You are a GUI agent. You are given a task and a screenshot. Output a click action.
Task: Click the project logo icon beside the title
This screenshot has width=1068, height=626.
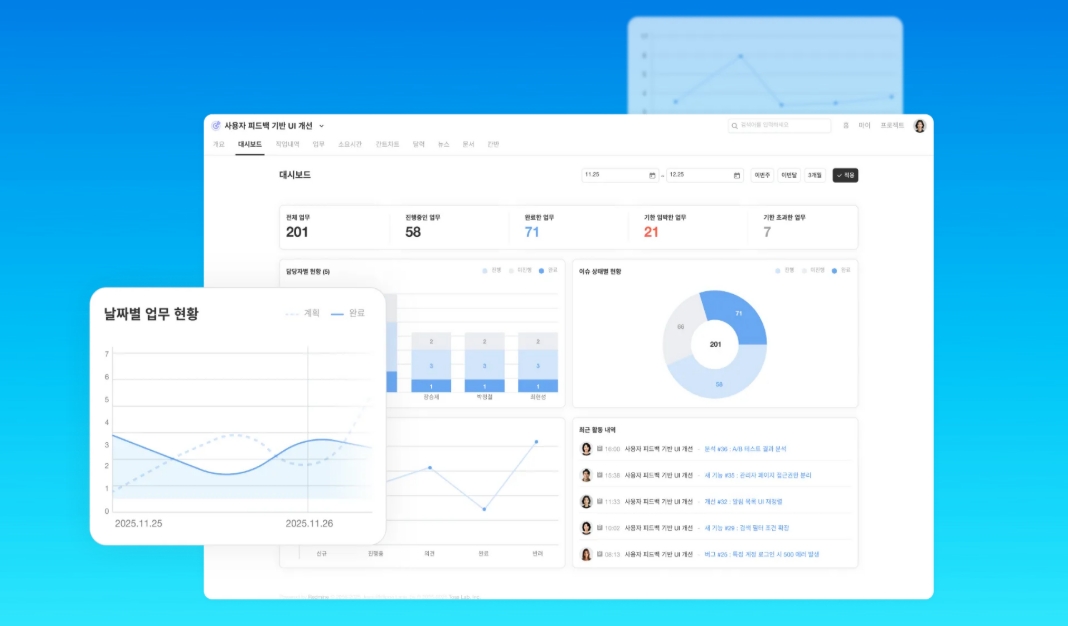coord(216,126)
